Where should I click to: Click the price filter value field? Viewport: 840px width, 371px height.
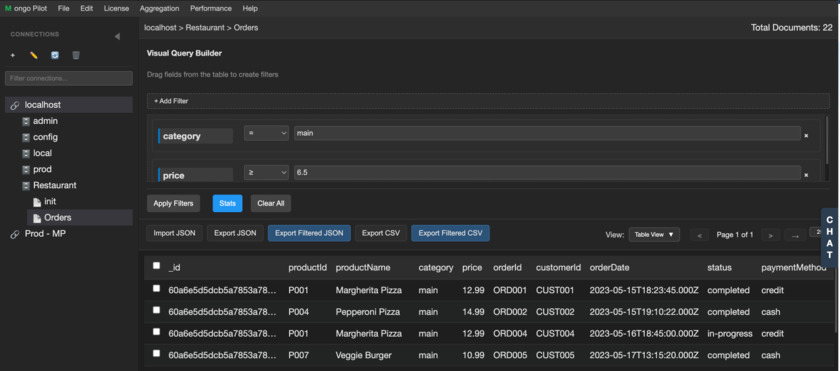[x=547, y=173]
